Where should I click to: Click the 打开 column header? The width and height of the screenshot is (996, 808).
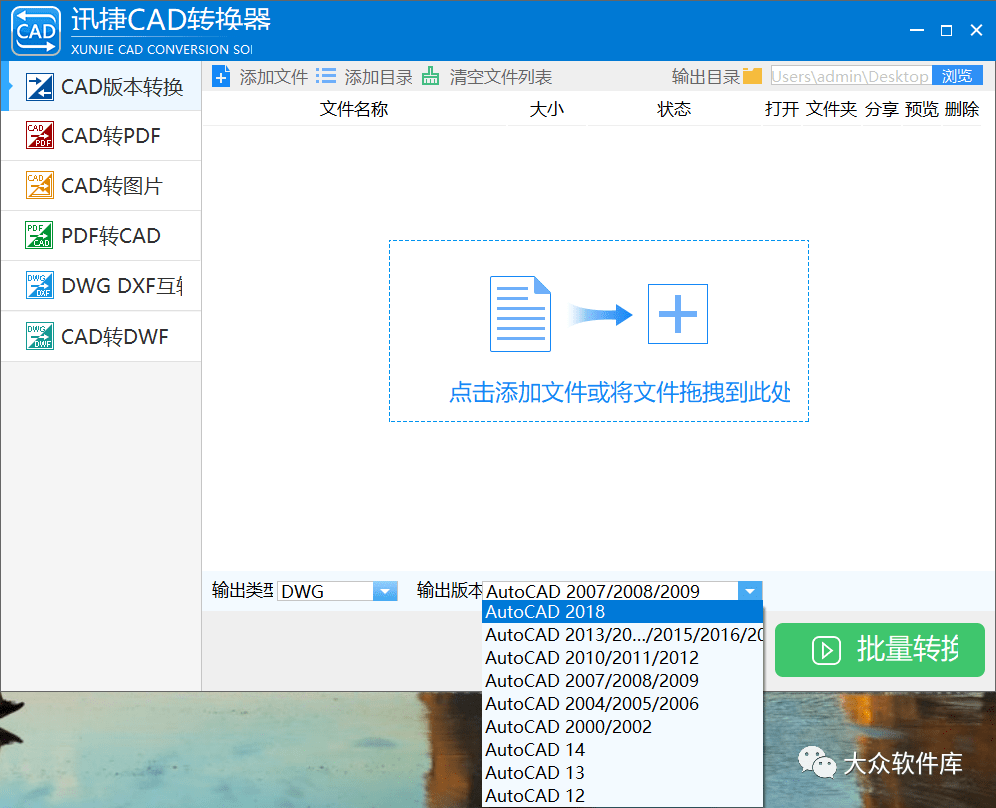781,109
